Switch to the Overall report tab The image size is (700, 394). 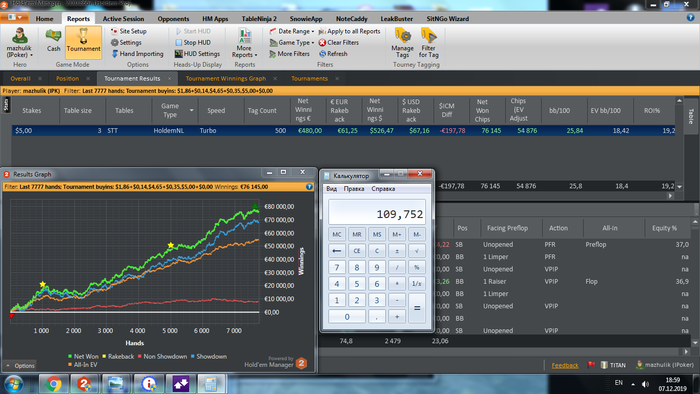point(21,79)
